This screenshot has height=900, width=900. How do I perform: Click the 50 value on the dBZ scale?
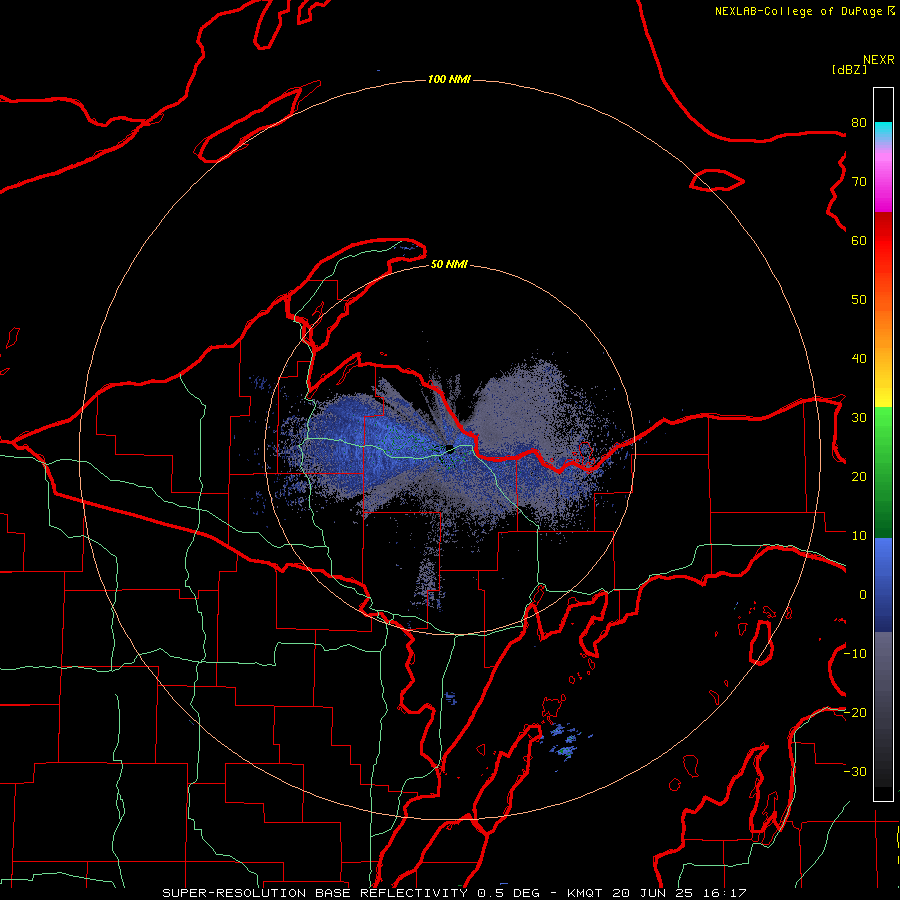pos(859,300)
